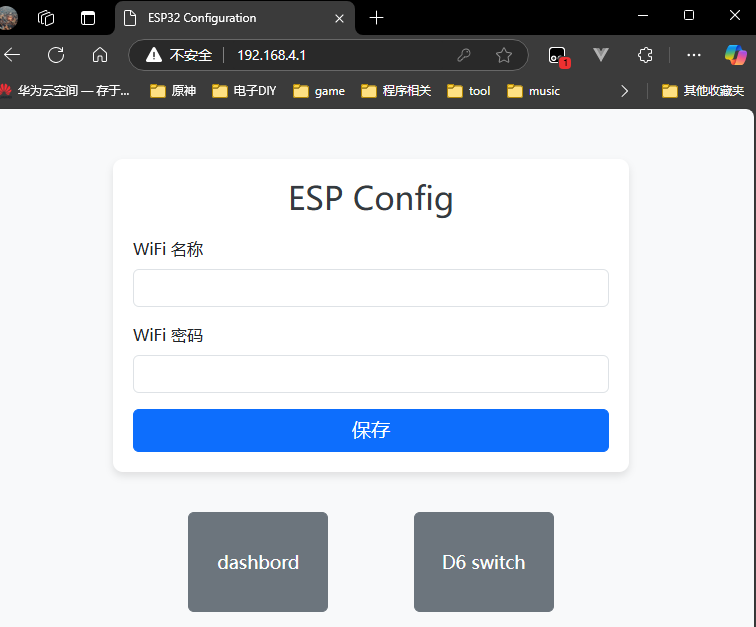Click the ESP Config heading
756x627 pixels.
coord(371,198)
